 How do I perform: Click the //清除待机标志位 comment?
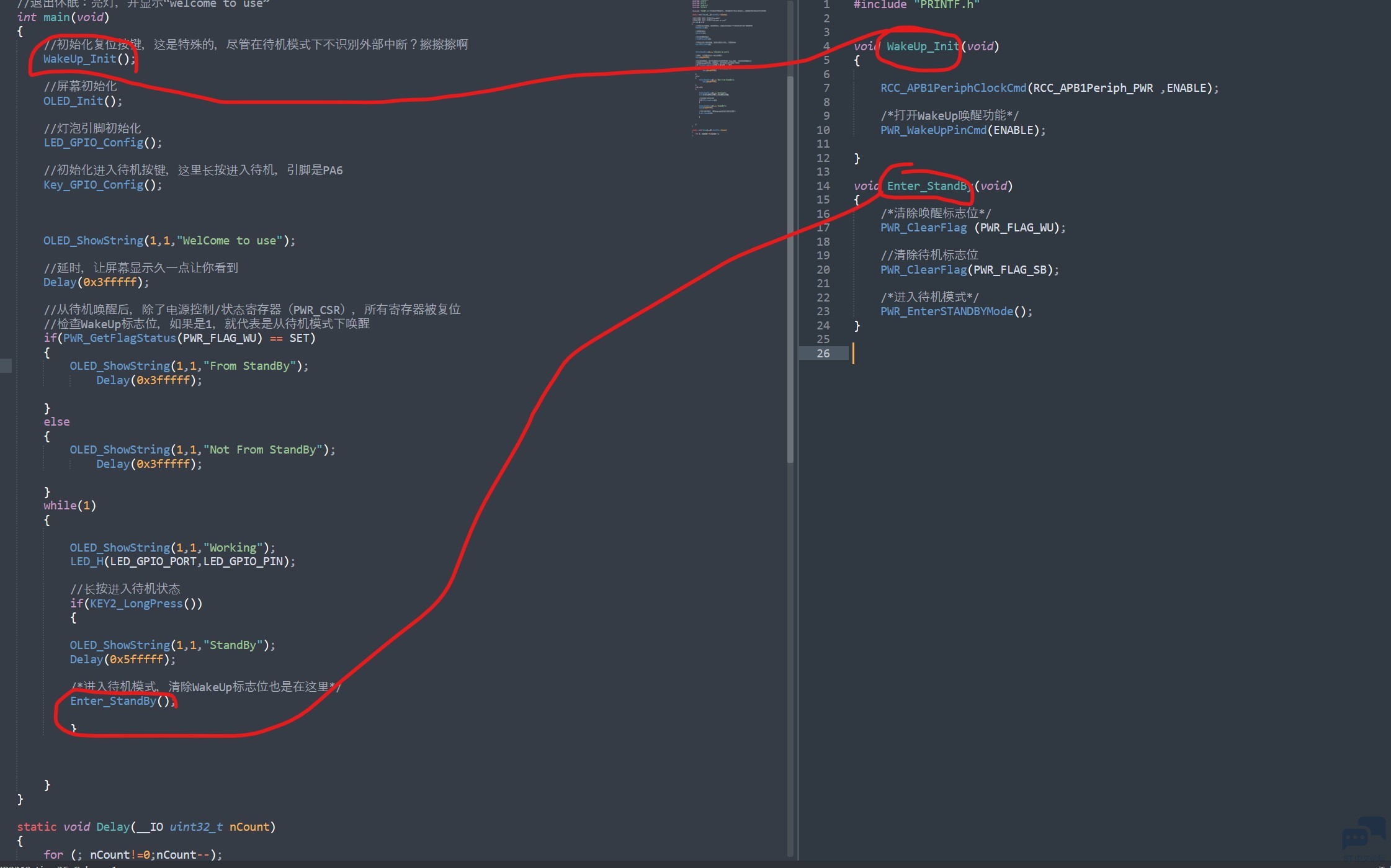coord(929,255)
